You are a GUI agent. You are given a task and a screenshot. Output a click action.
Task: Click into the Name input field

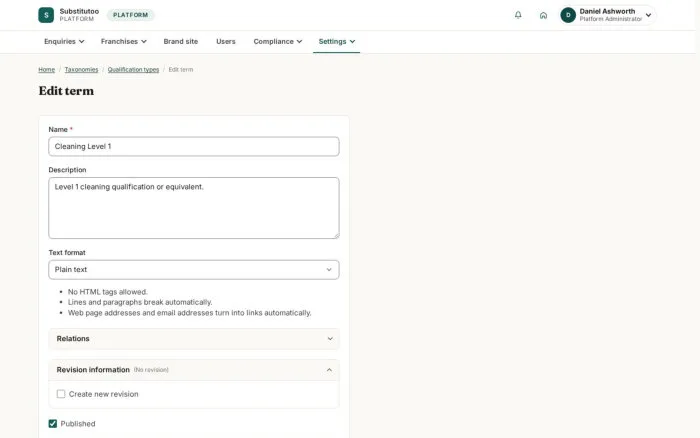(194, 146)
